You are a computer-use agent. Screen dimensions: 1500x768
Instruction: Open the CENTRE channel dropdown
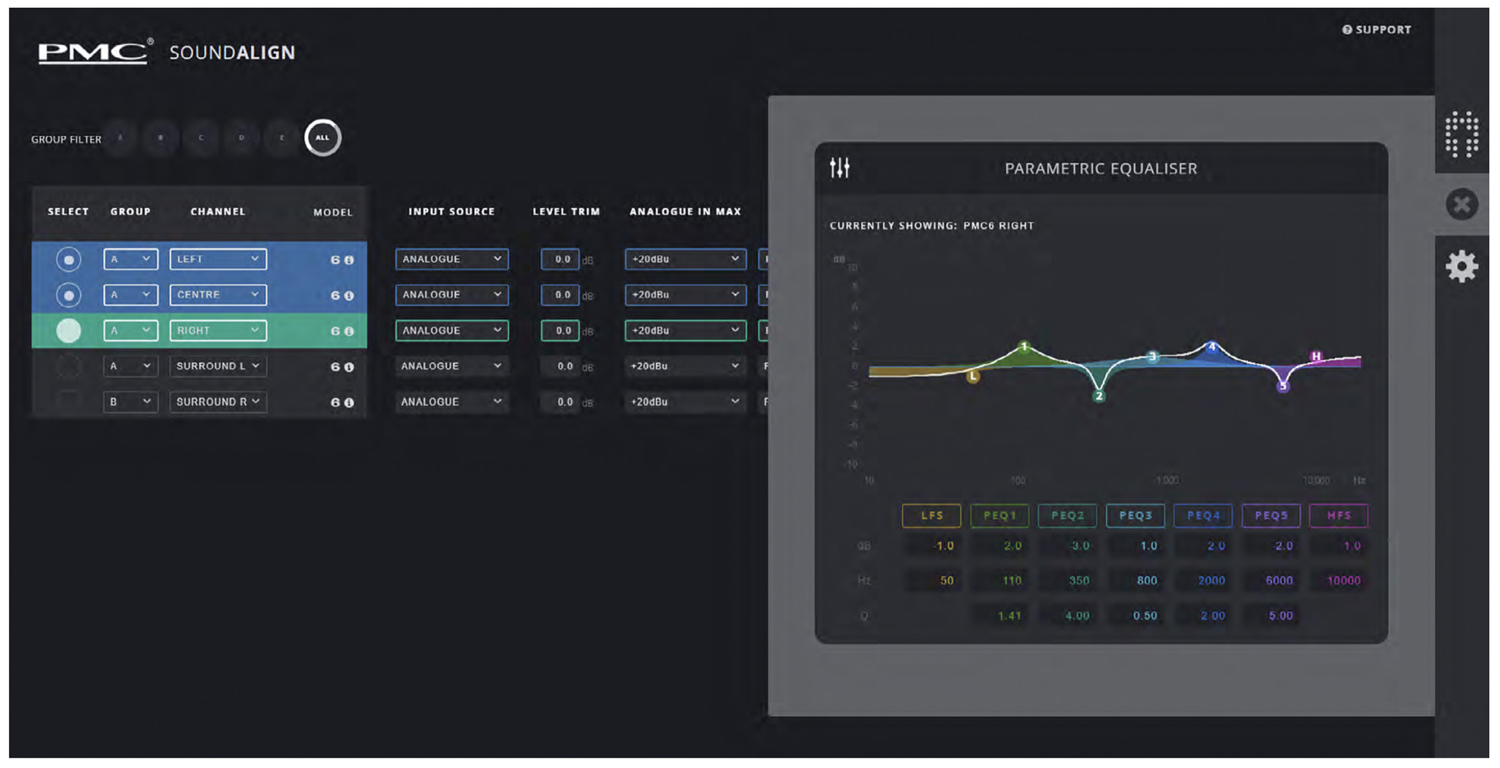[218, 295]
